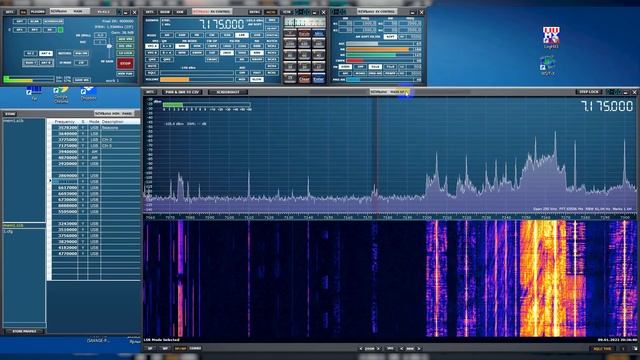This screenshot has height=360, width=640.
Task: Open SETT. in the MAIN SP spectrum window
Action: pos(150,92)
